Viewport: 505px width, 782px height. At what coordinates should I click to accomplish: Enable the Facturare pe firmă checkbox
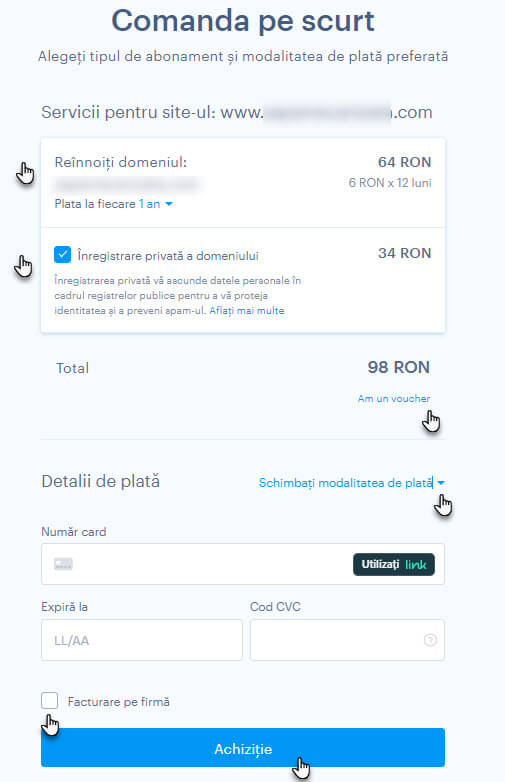click(49, 701)
